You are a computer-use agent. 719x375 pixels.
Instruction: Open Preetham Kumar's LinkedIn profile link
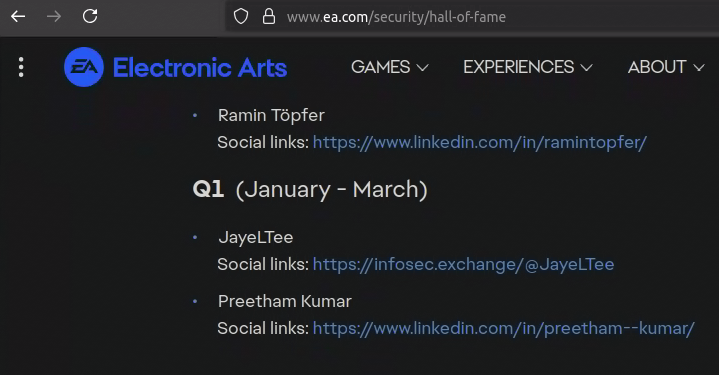point(503,329)
